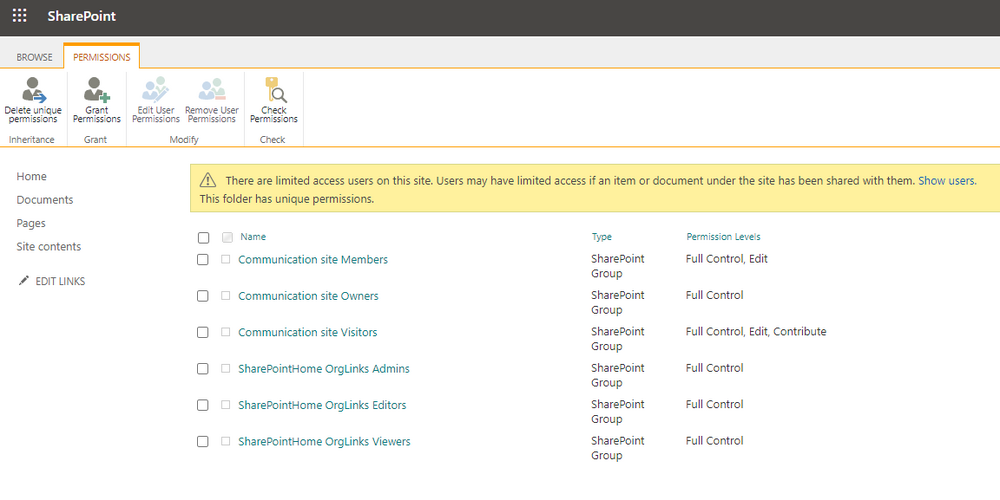The width and height of the screenshot is (1000, 500).
Task: Click 'Full Control, Edit' text in Members row
Action: tap(726, 259)
